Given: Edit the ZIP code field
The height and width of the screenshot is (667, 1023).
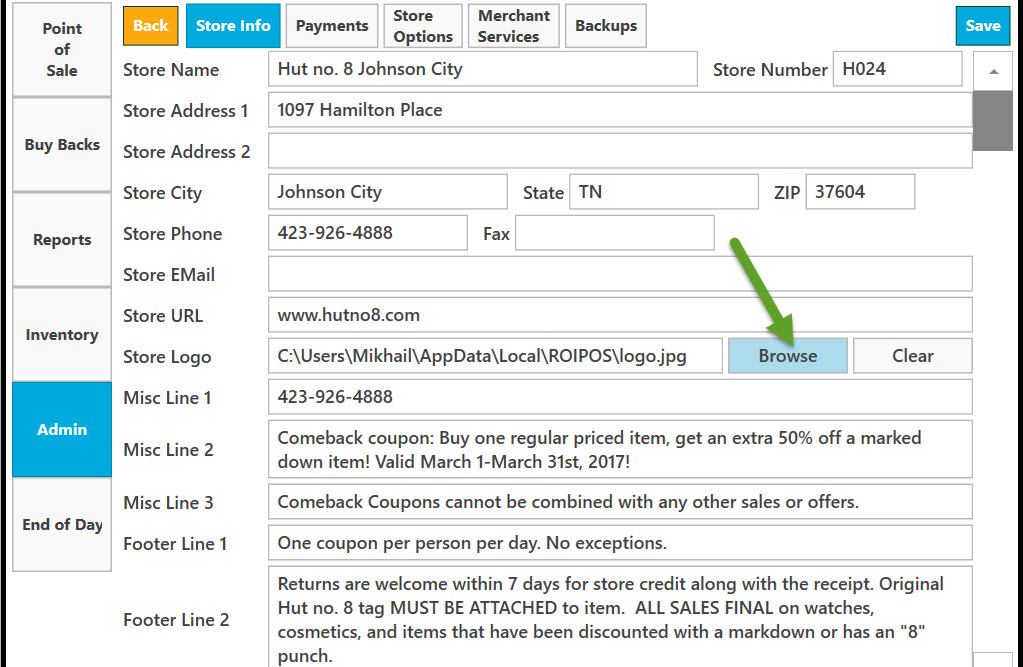Looking at the screenshot, I should 860,192.
